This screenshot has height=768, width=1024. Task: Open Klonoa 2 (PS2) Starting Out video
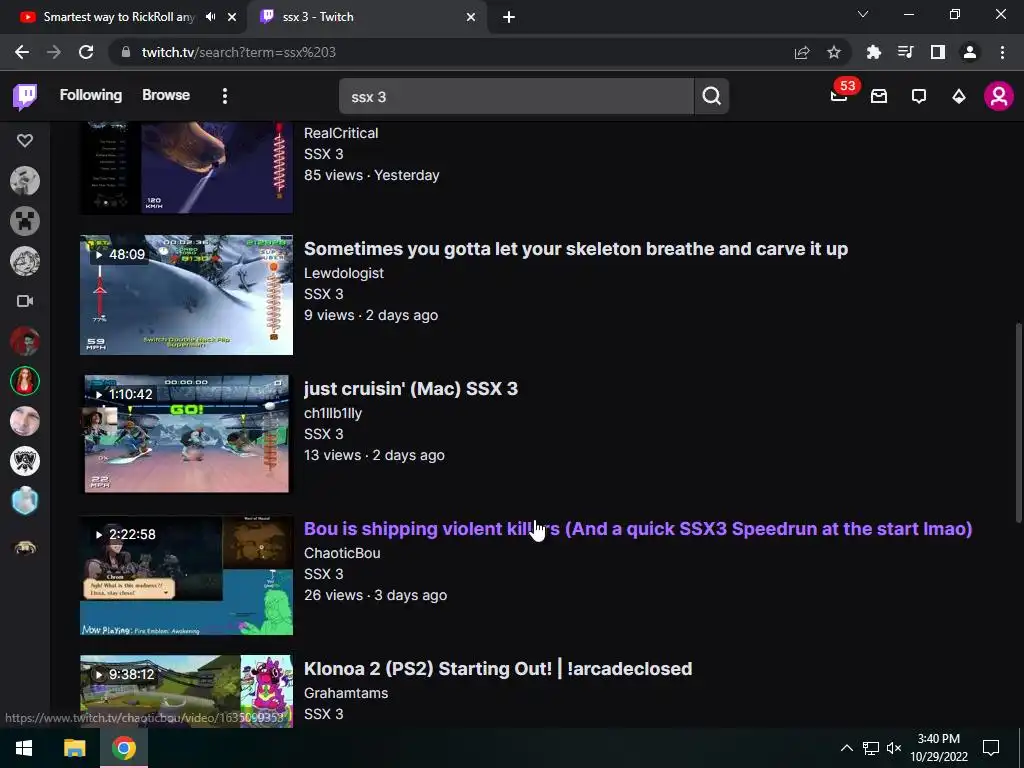(498, 669)
